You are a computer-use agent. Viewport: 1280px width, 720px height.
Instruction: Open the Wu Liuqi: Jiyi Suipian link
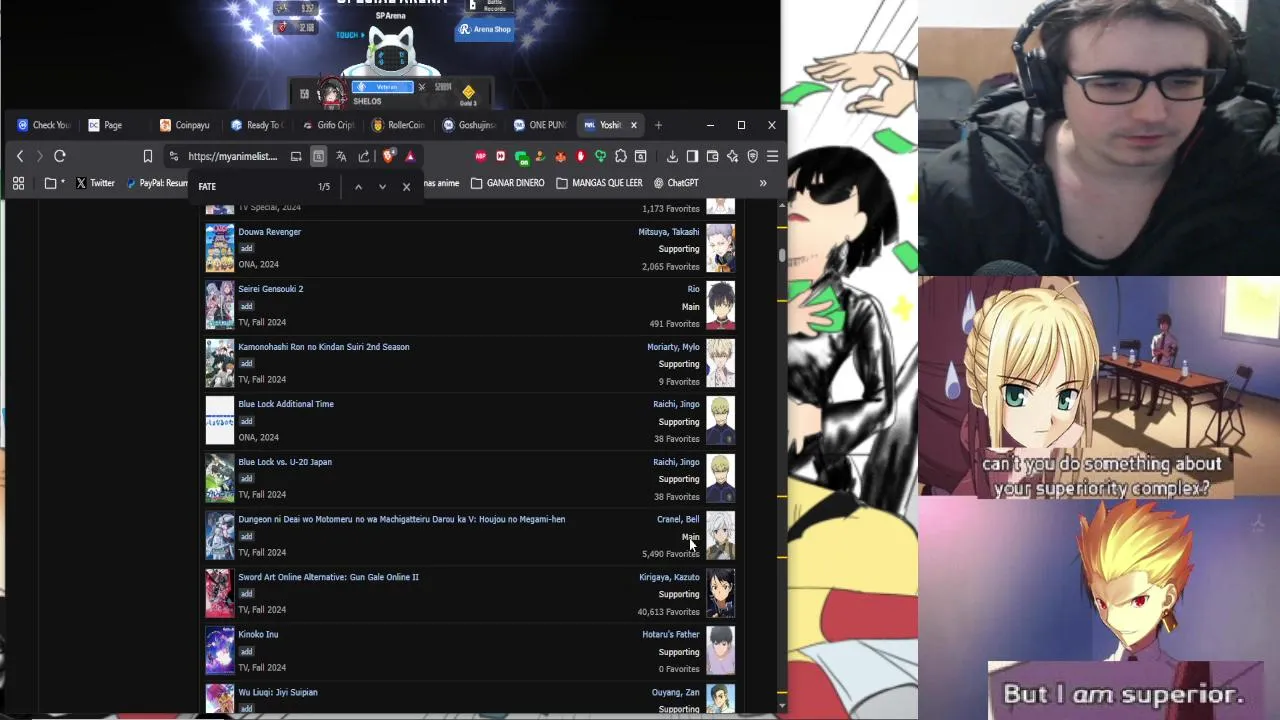[x=278, y=692]
